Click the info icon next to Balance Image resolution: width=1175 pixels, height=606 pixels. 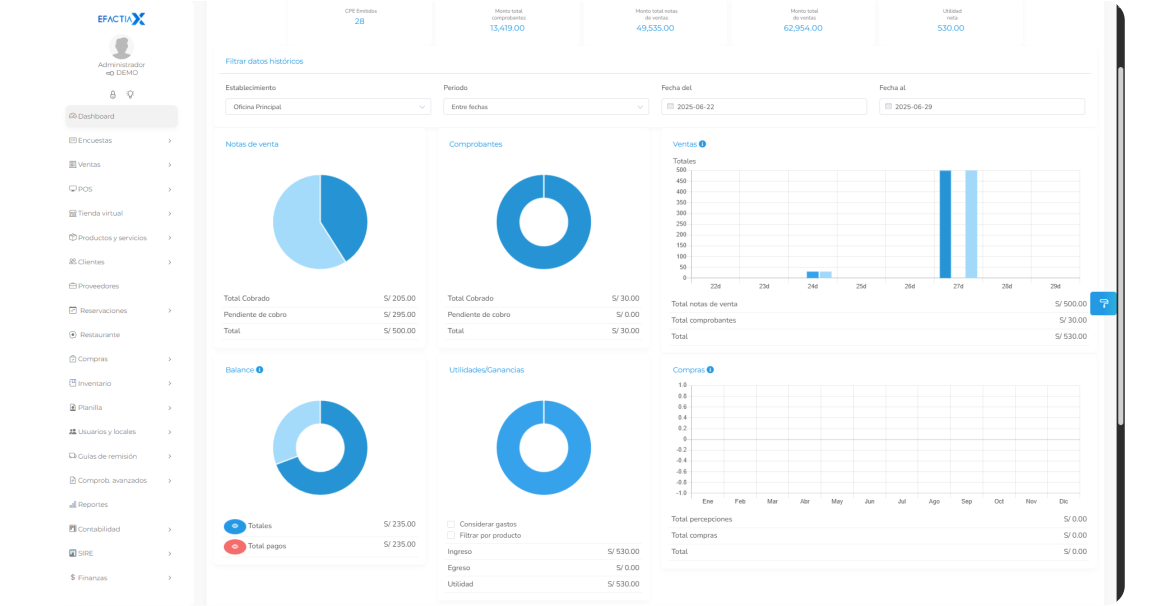click(259, 369)
